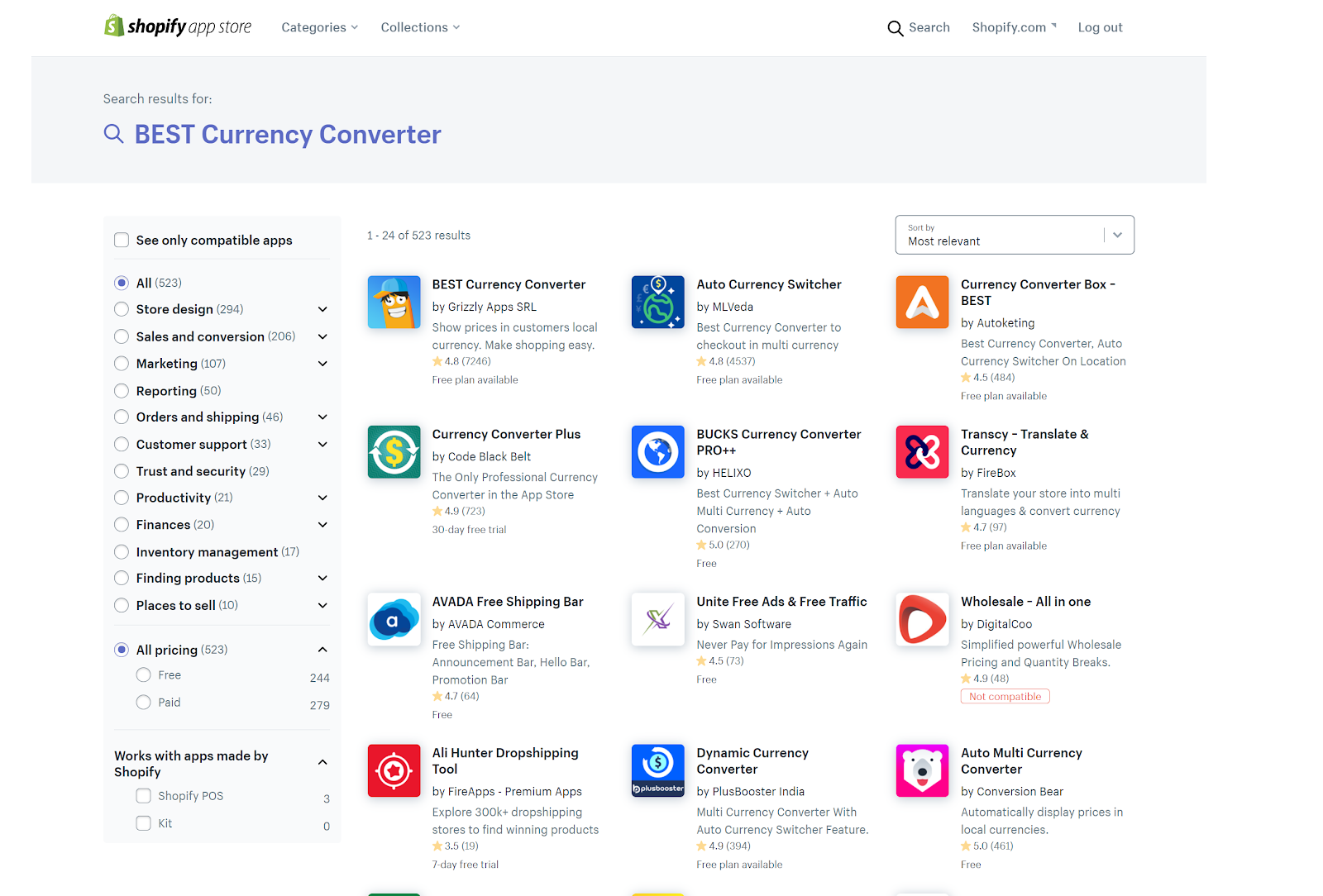Select All pricing radio button
This screenshot has height=896, width=1323.
pos(122,650)
